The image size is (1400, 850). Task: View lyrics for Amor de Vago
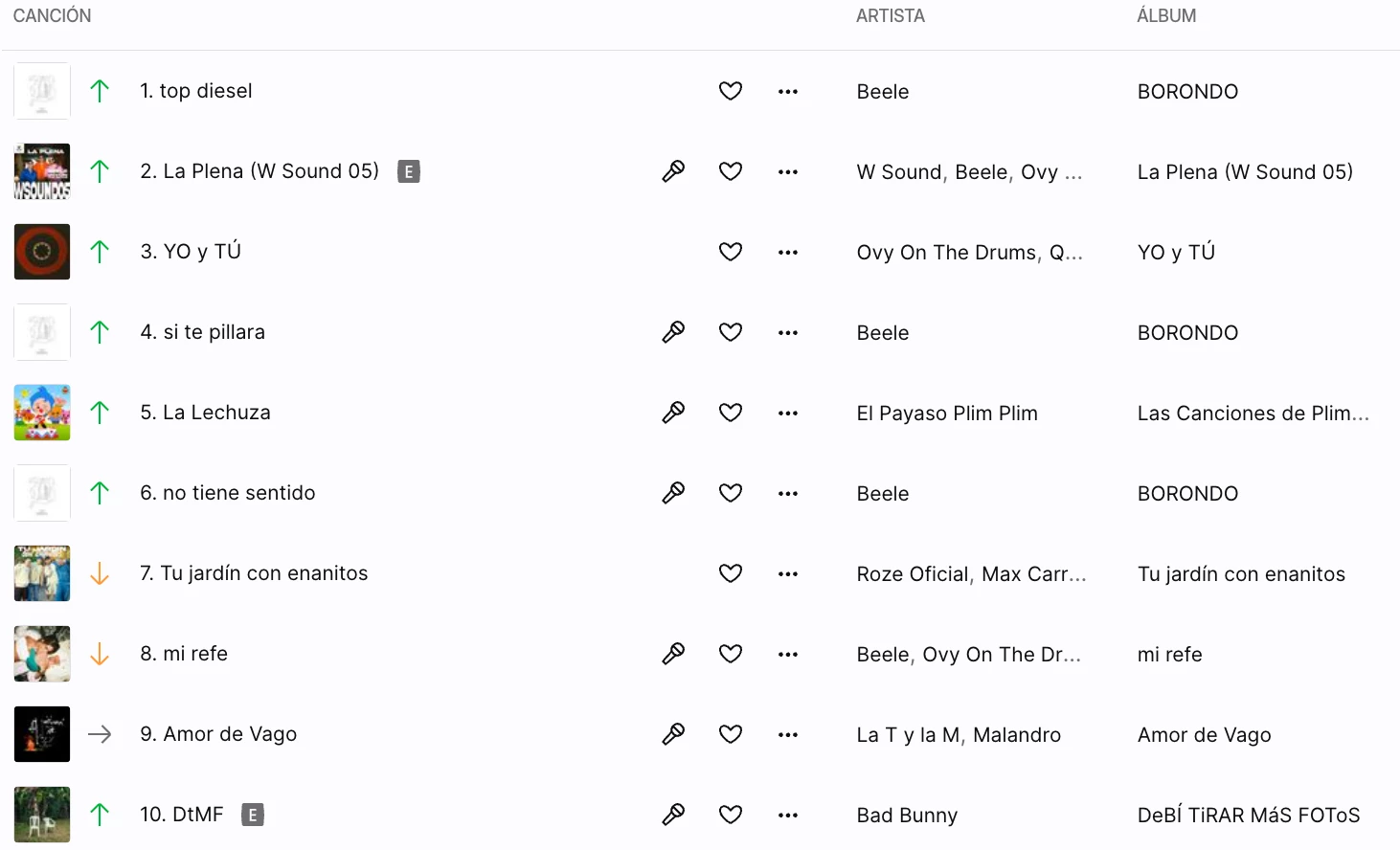pos(673,734)
